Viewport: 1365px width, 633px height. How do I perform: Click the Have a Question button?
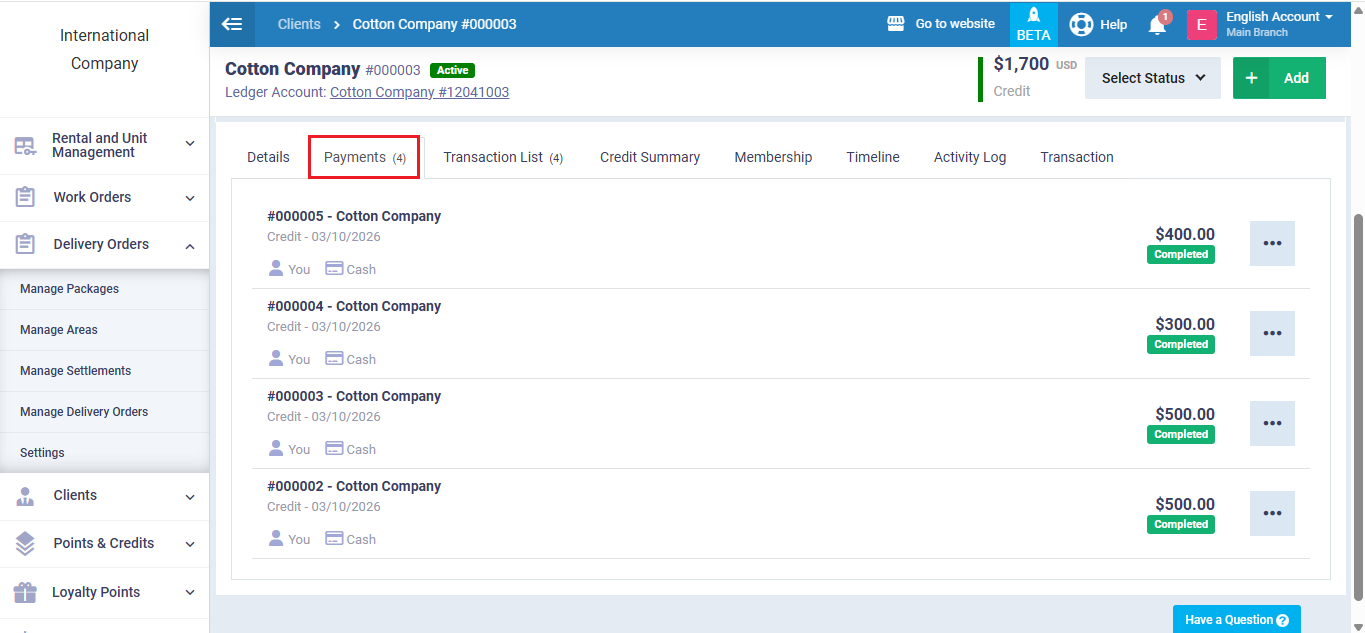pos(1236,620)
